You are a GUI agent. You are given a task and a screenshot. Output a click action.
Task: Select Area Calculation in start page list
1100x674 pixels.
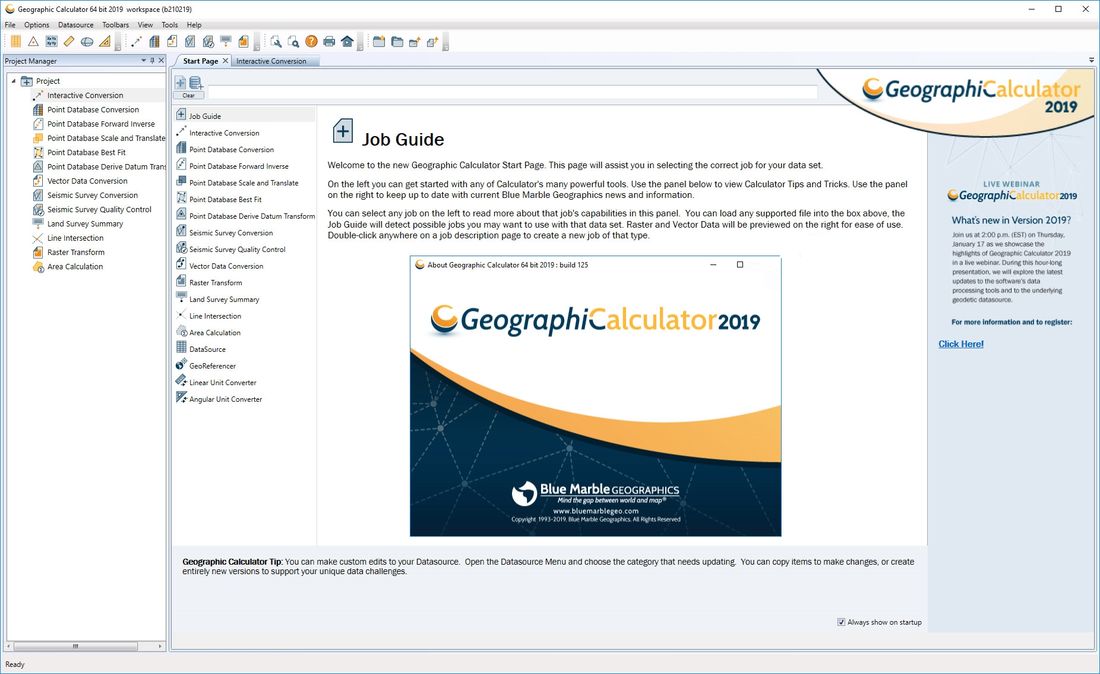tap(215, 332)
